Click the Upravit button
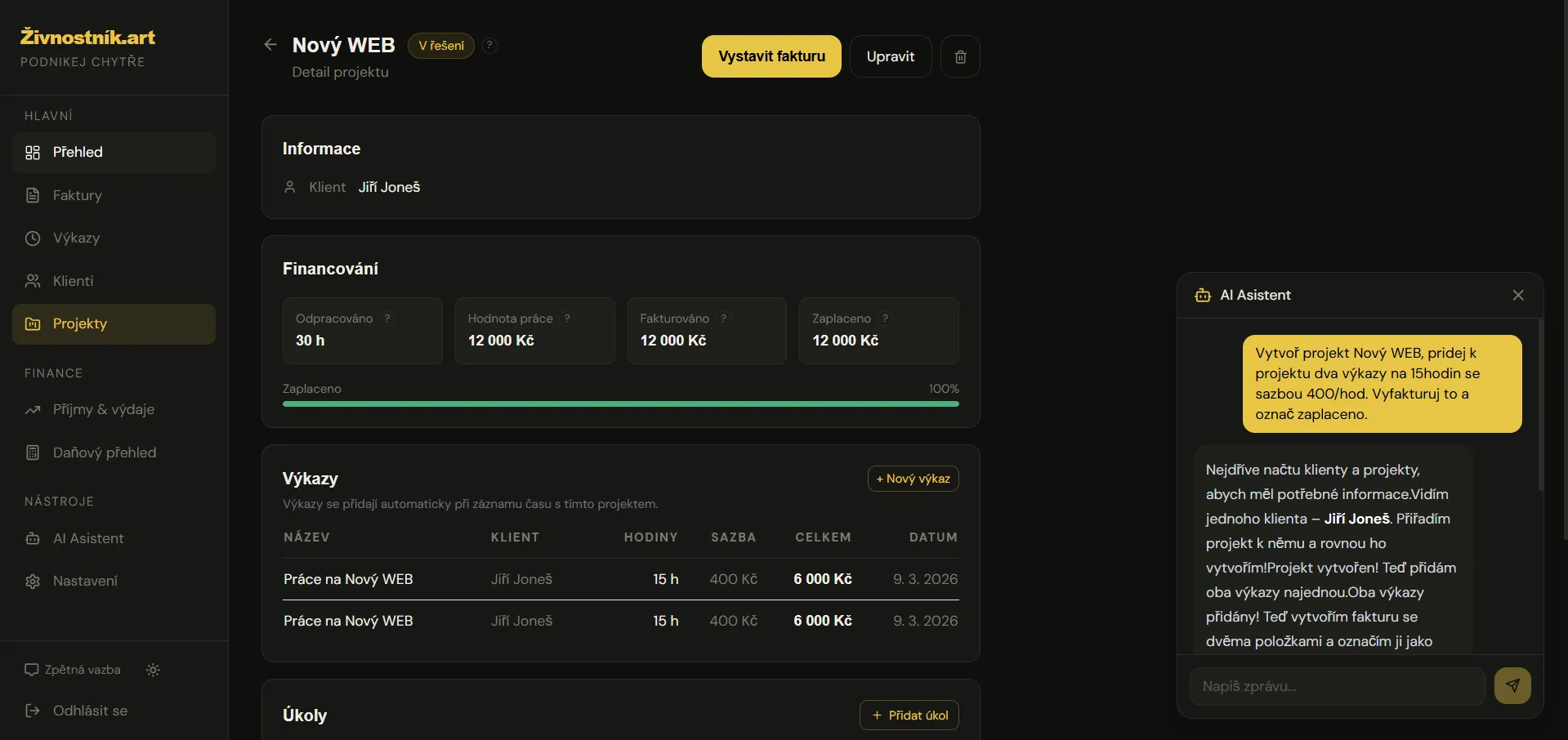 [890, 56]
